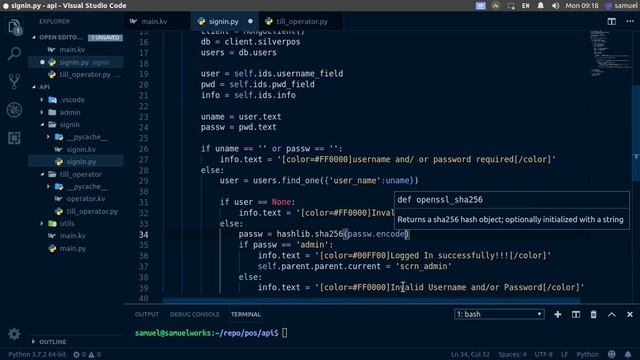This screenshot has width=640, height=360.
Task: Select the signin.py editor tab
Action: (x=223, y=21)
